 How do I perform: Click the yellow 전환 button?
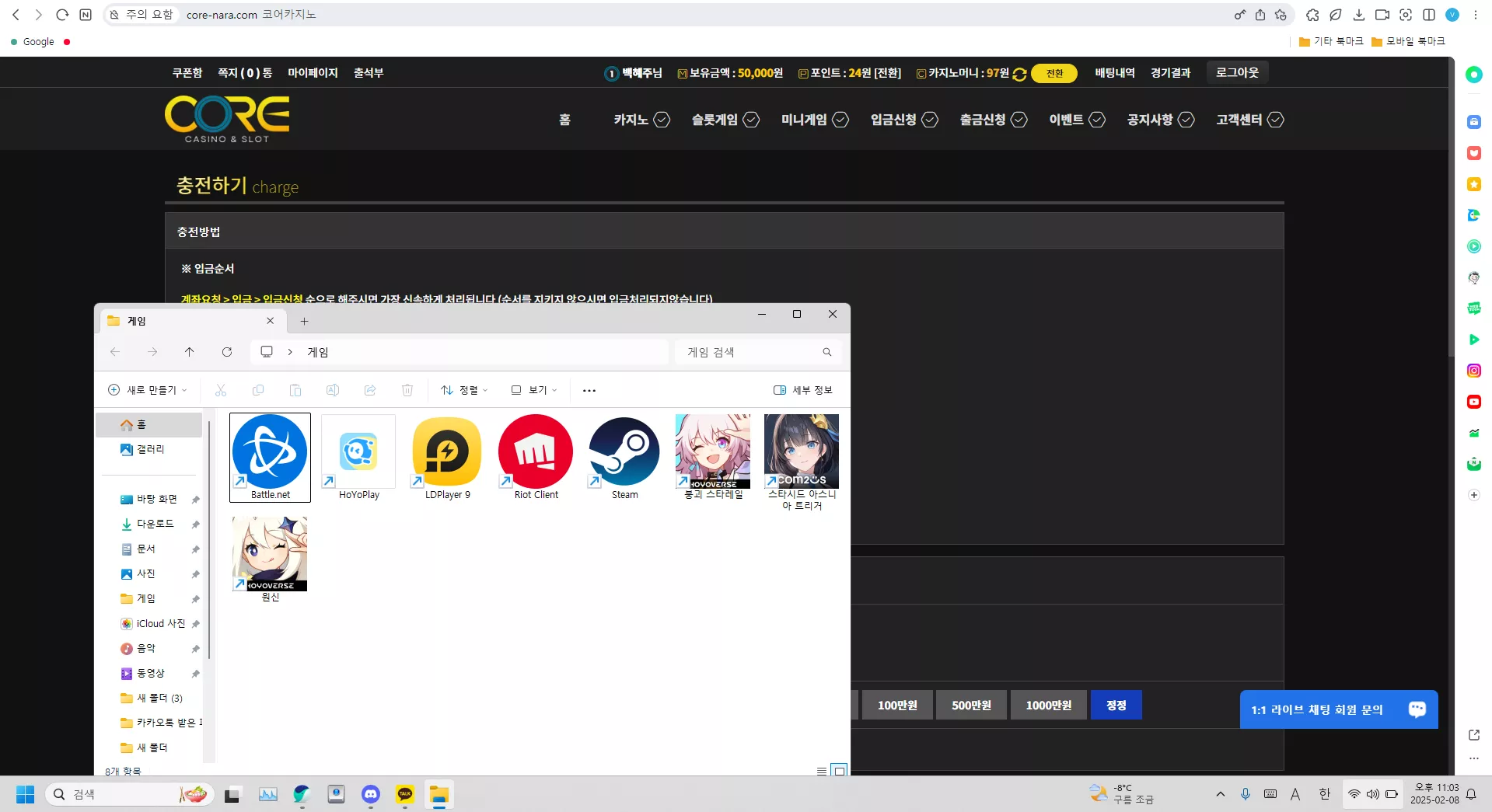point(1054,73)
